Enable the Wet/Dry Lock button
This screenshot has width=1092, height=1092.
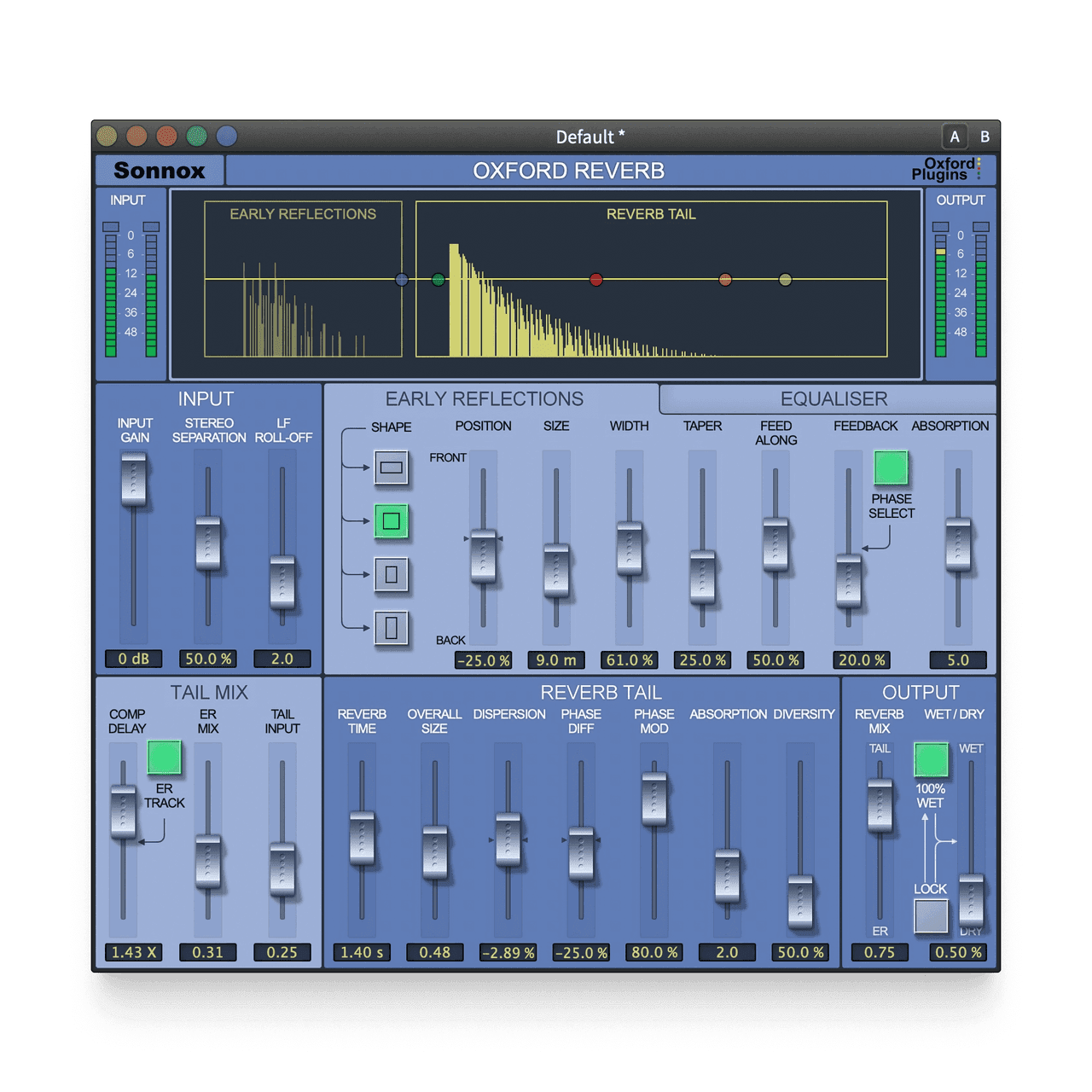tap(931, 916)
